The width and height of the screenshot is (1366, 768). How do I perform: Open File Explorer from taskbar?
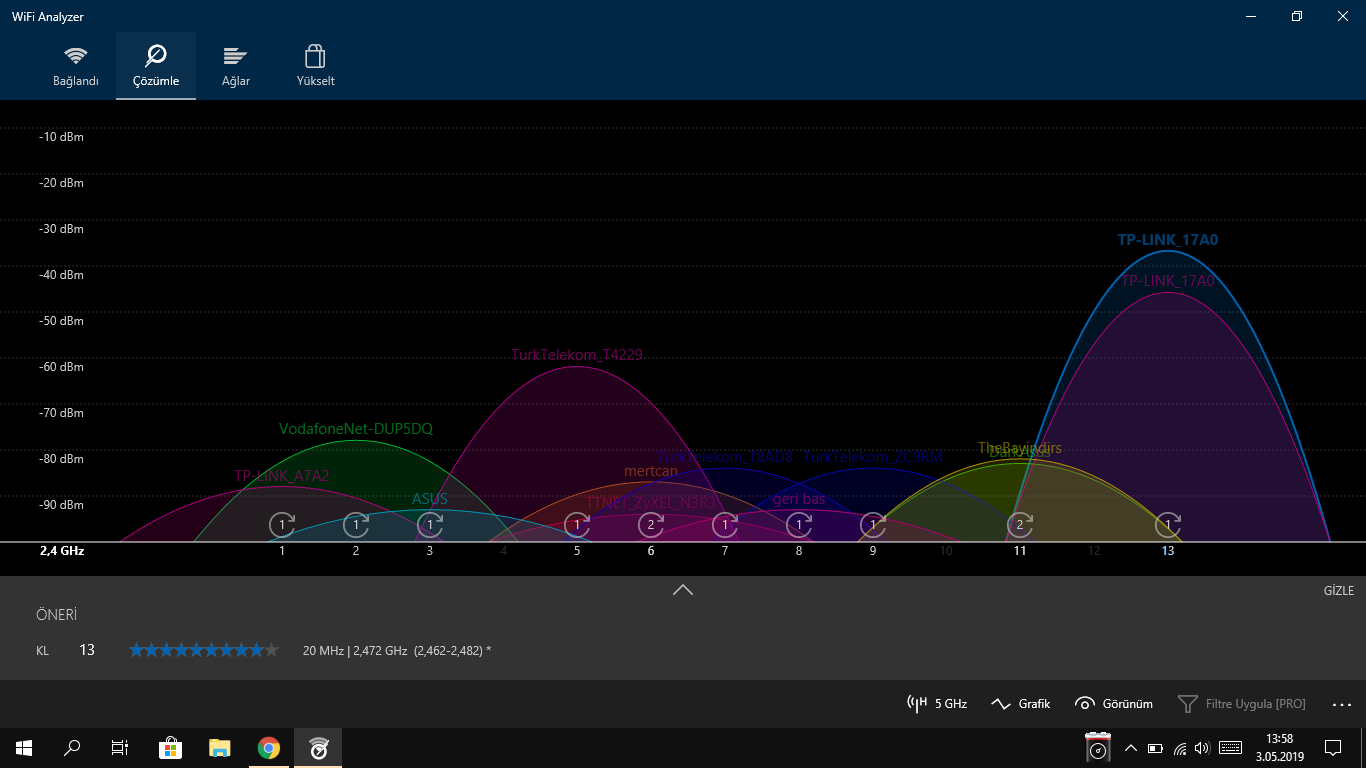pos(219,748)
